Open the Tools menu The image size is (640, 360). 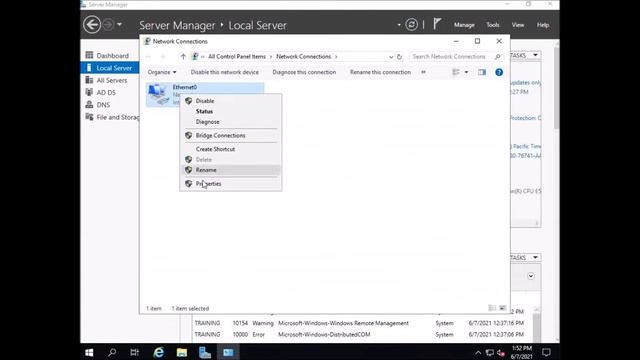point(493,25)
